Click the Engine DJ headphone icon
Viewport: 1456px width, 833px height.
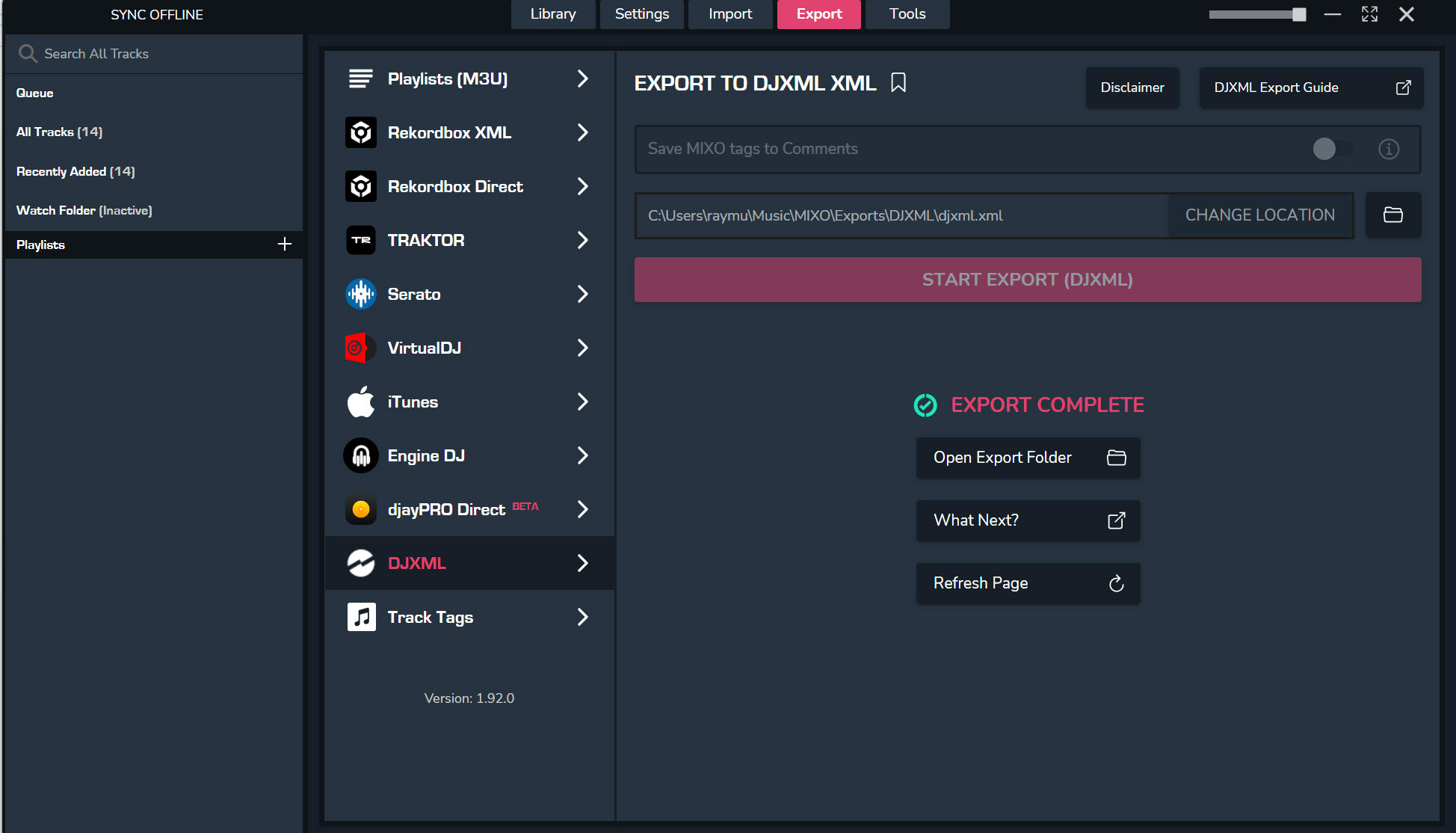(x=361, y=455)
